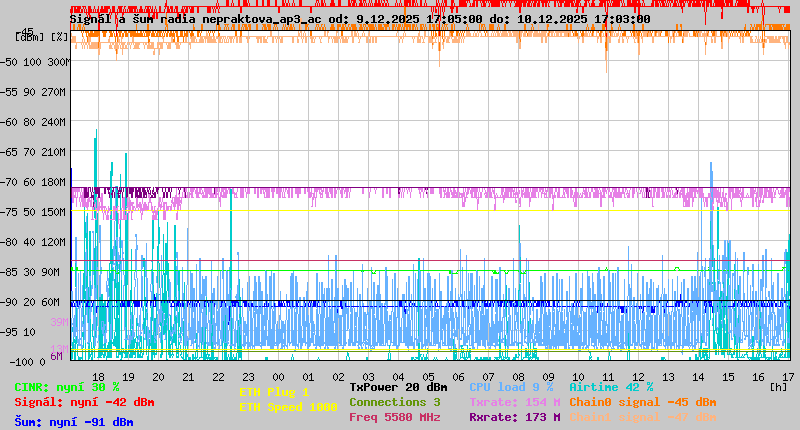
Task: Click the red Signál legend entry
Action: point(84,402)
